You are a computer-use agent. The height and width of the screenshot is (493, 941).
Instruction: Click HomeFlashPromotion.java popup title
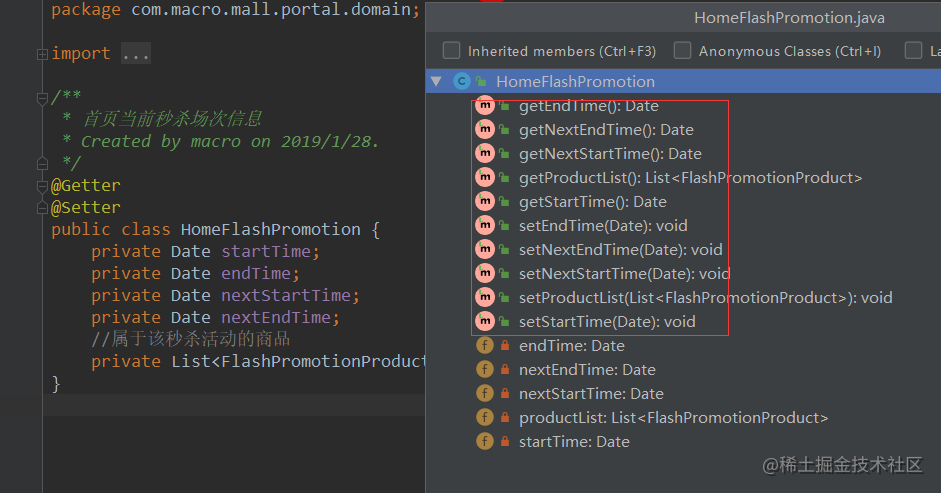[789, 18]
